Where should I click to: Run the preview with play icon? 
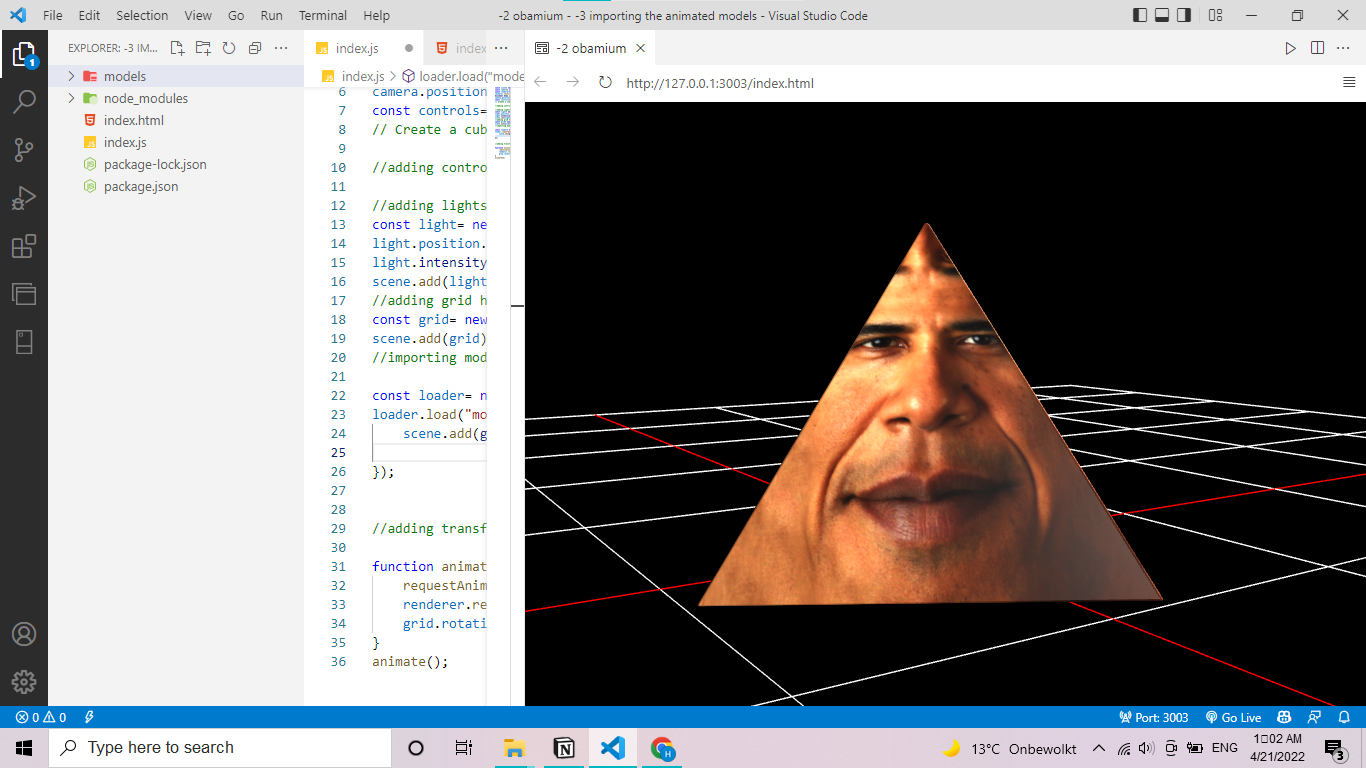1291,48
